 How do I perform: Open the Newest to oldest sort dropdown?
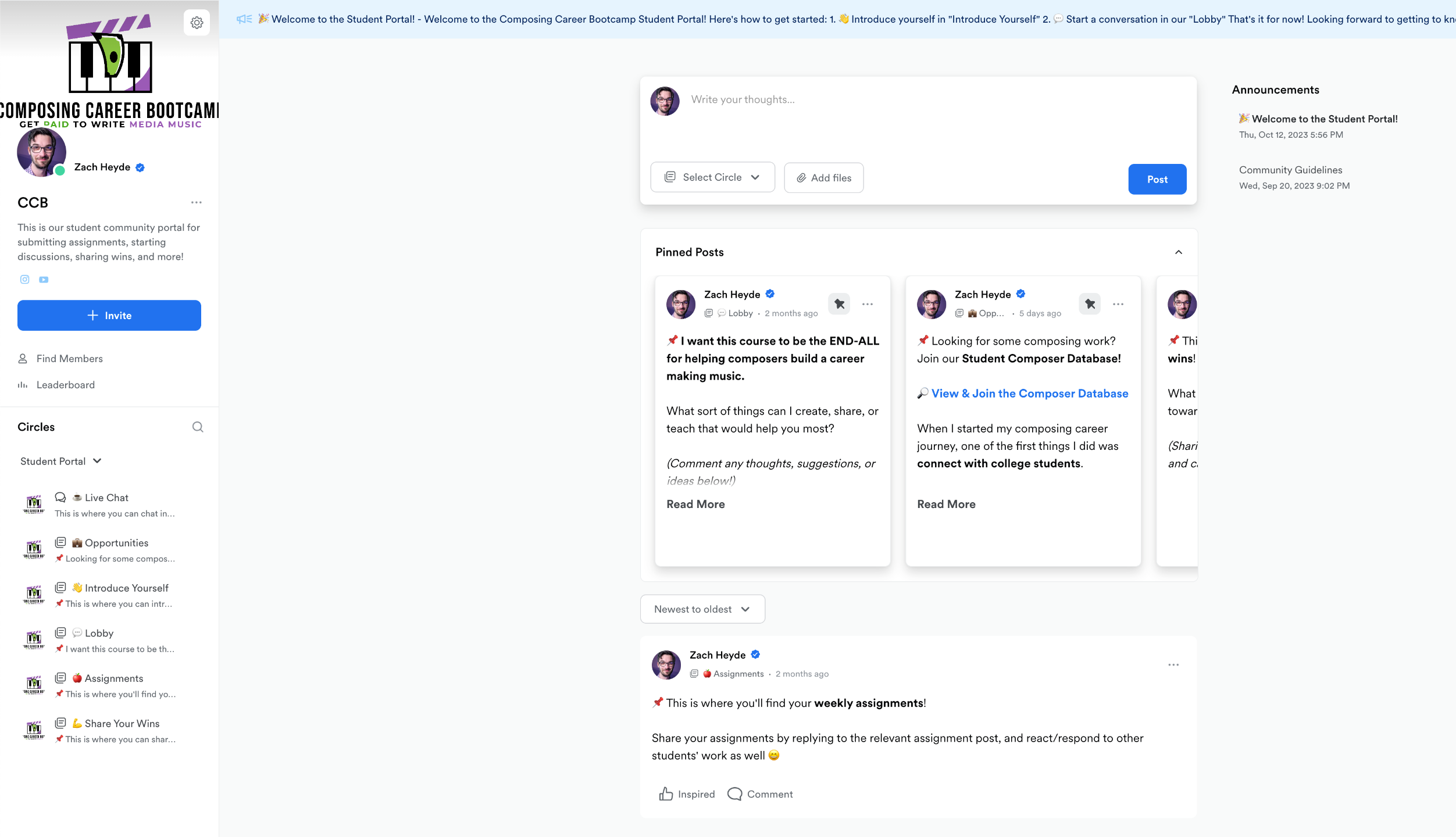[x=702, y=609]
